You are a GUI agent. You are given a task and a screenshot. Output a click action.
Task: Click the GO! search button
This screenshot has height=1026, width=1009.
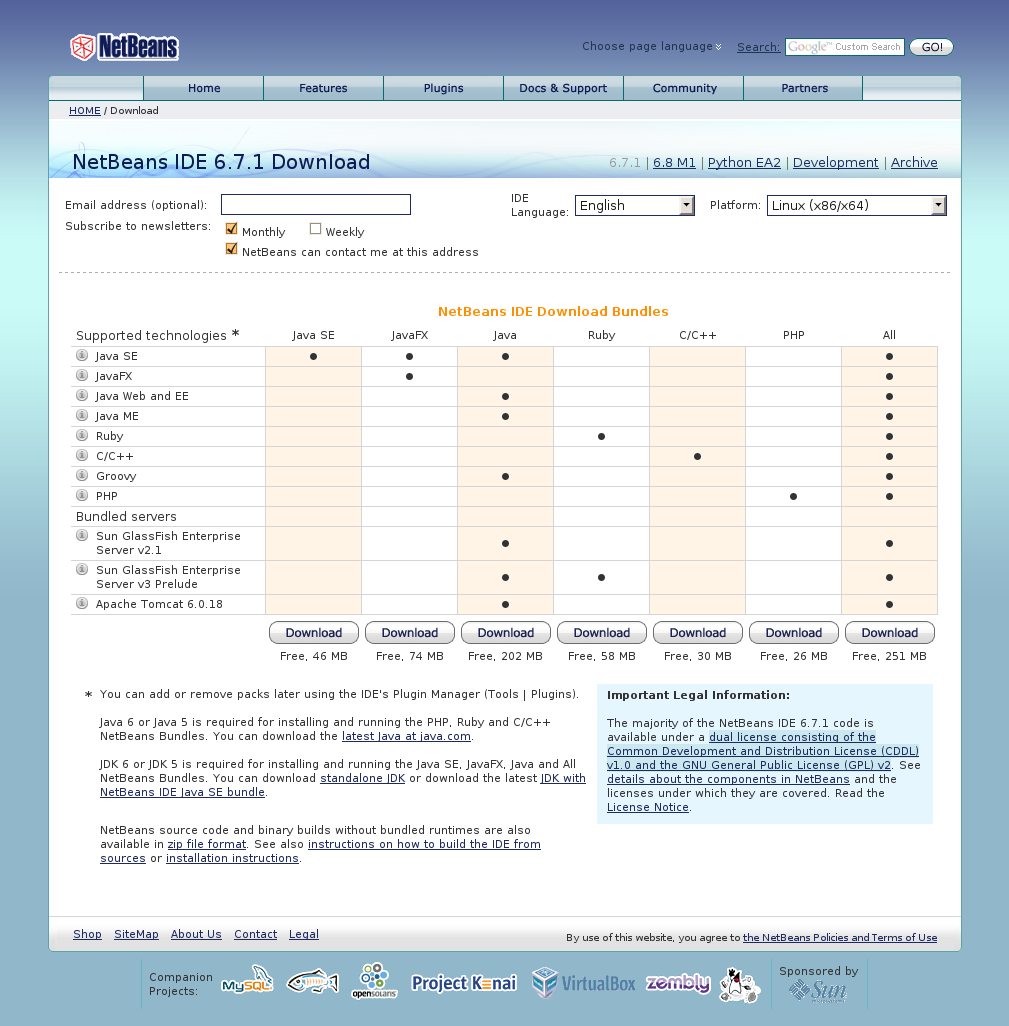[x=932, y=47]
